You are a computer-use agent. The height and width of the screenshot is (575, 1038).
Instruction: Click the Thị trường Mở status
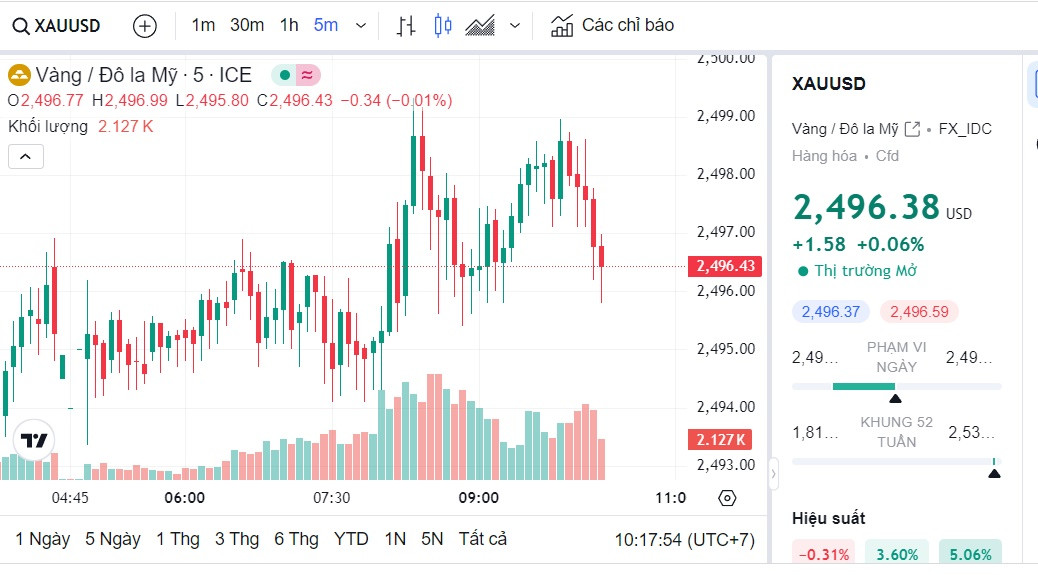pos(857,271)
